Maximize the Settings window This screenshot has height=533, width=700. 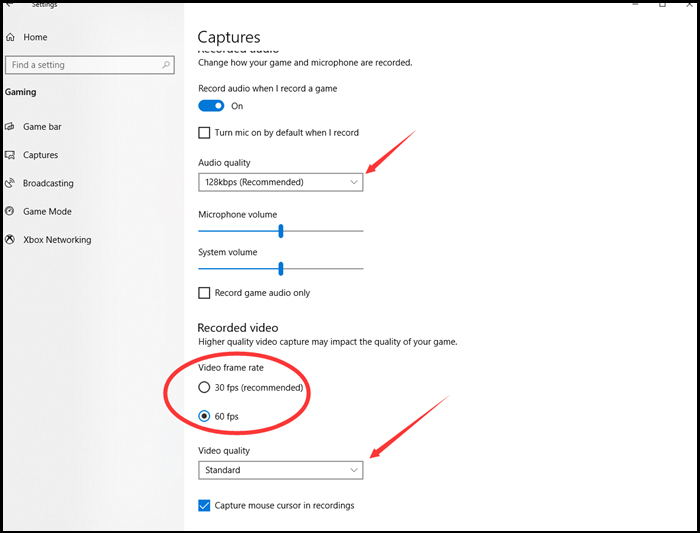pyautogui.click(x=661, y=5)
